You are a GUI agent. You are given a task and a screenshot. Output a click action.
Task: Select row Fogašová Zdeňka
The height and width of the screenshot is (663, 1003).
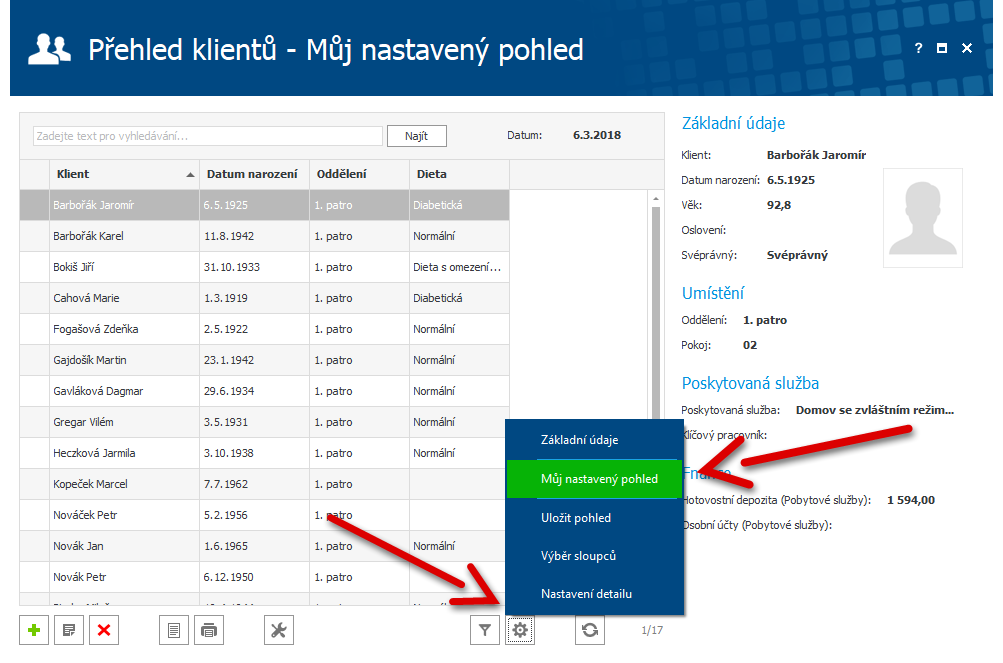264,329
